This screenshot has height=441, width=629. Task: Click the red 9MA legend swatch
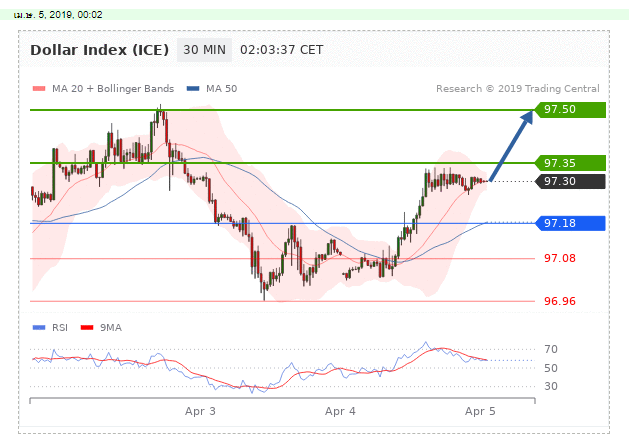pos(87,328)
